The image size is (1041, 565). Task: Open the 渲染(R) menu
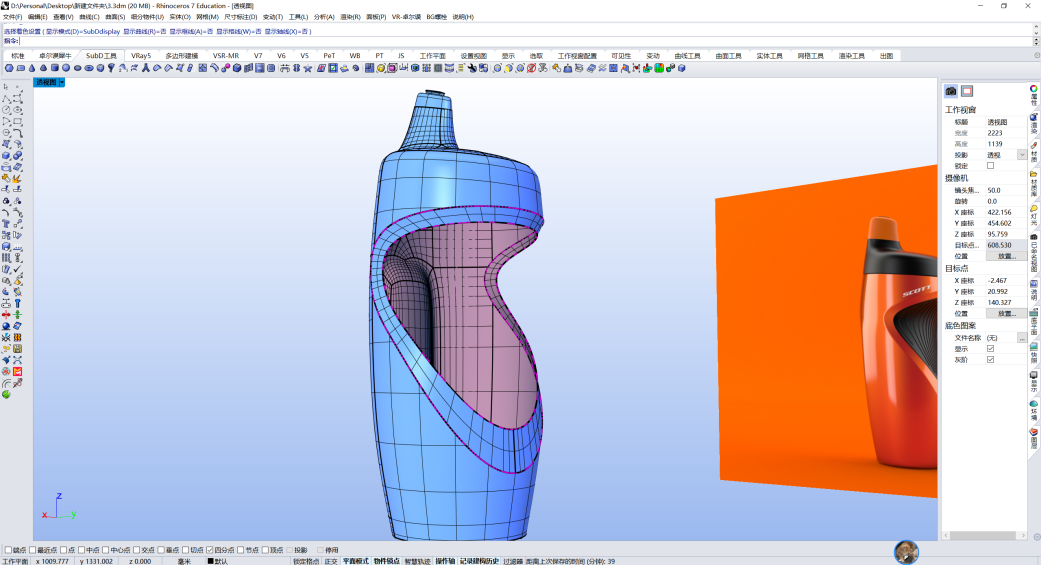(351, 17)
